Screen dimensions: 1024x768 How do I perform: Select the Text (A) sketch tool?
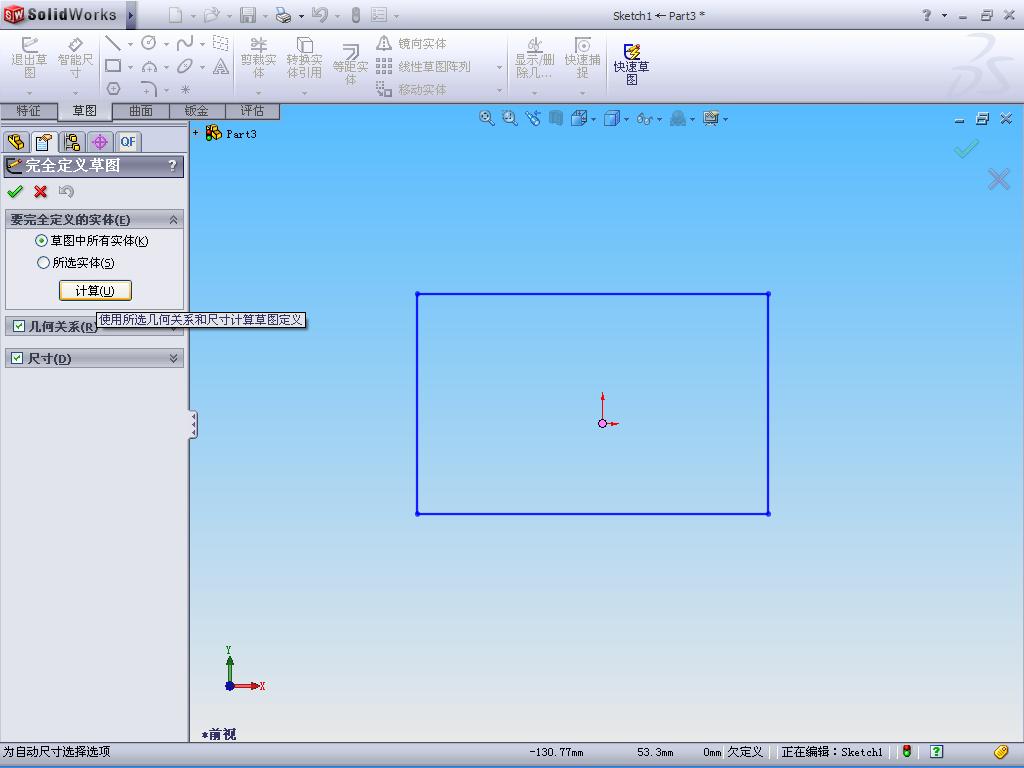click(x=221, y=66)
